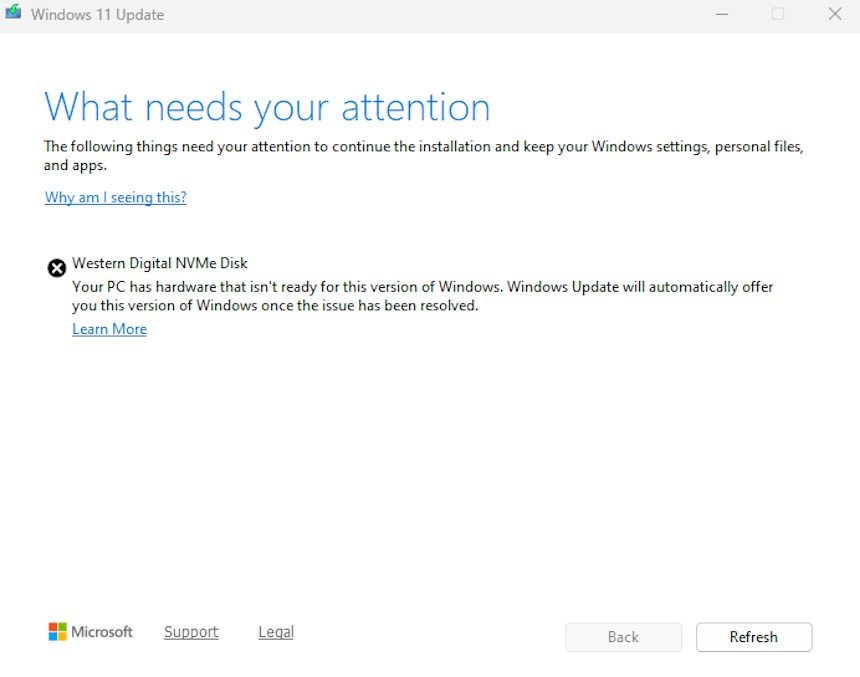This screenshot has height=677, width=860.
Task: Click the "Your PC has hardware" message text
Action: pyautogui.click(x=422, y=296)
